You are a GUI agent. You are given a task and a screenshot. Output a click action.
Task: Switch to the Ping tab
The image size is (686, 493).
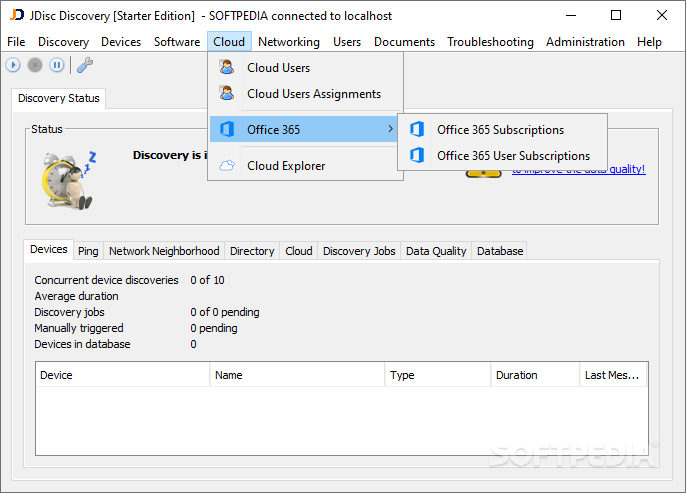pyautogui.click(x=88, y=251)
